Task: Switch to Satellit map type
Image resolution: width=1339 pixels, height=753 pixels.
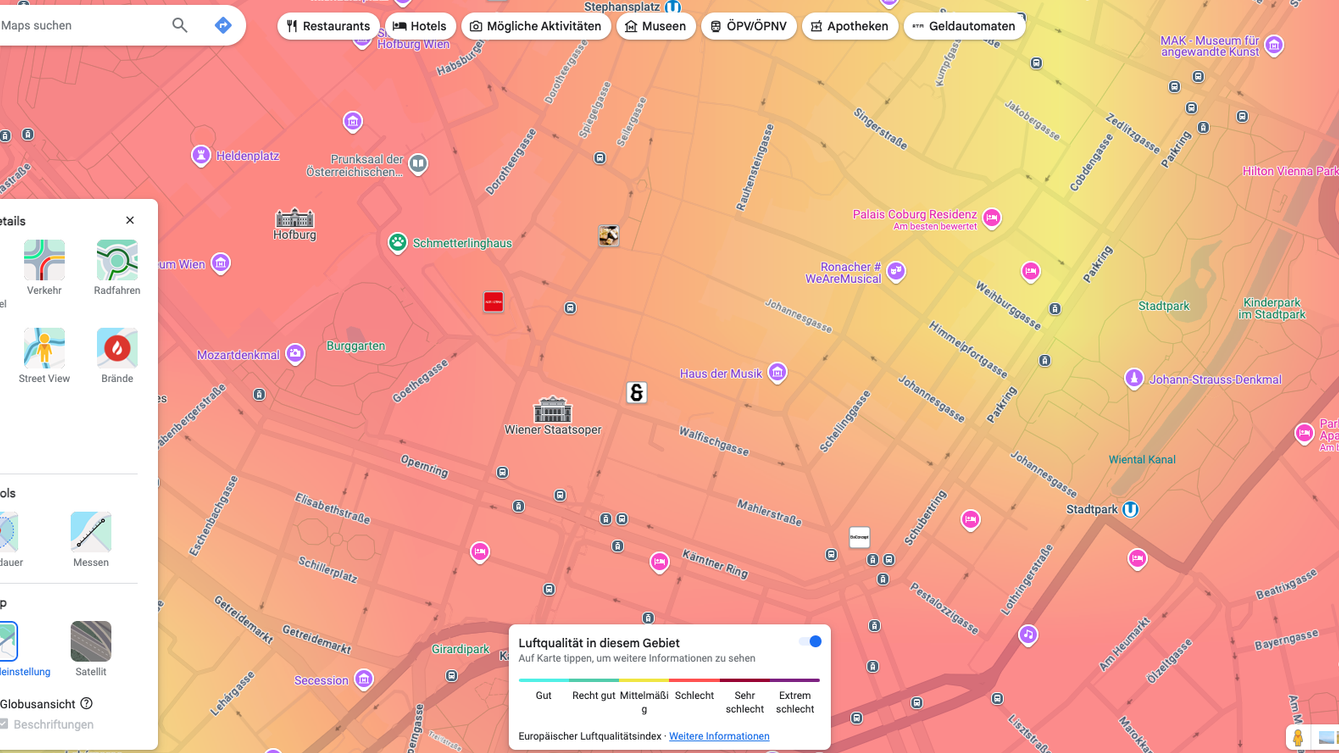Action: coord(91,642)
